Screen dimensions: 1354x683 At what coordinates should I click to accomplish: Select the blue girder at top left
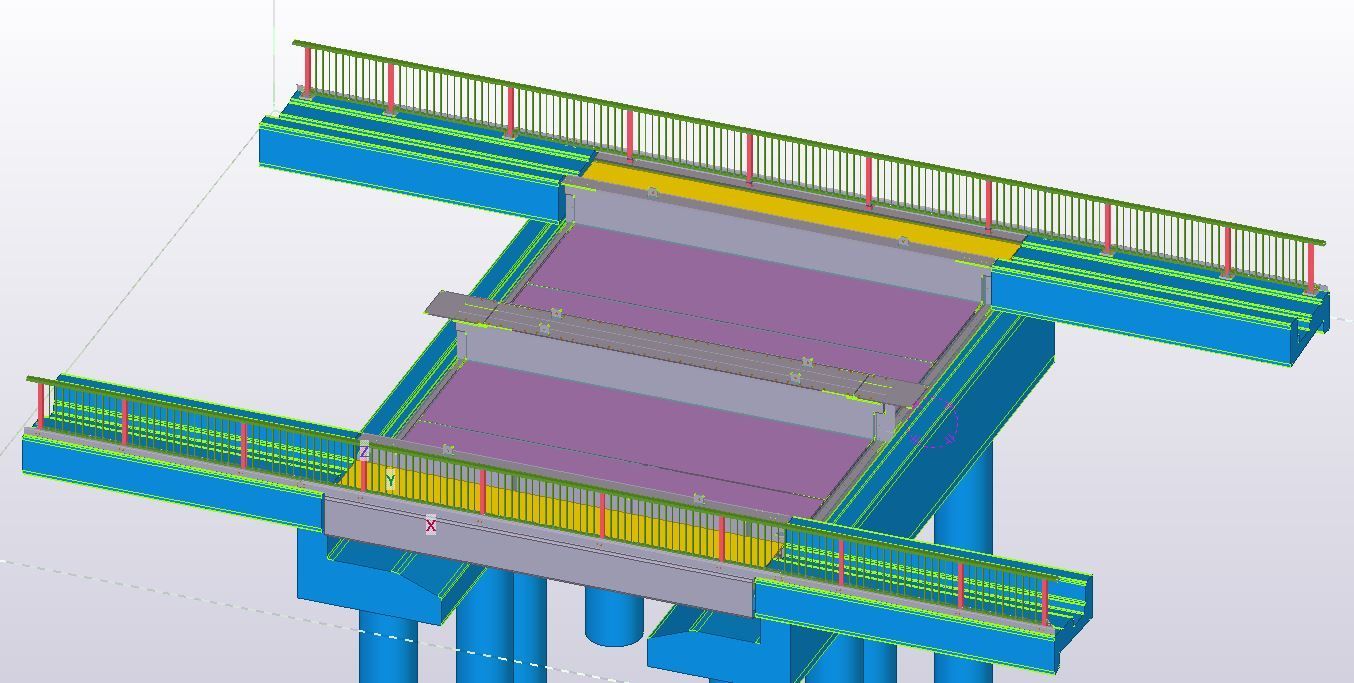[410, 170]
